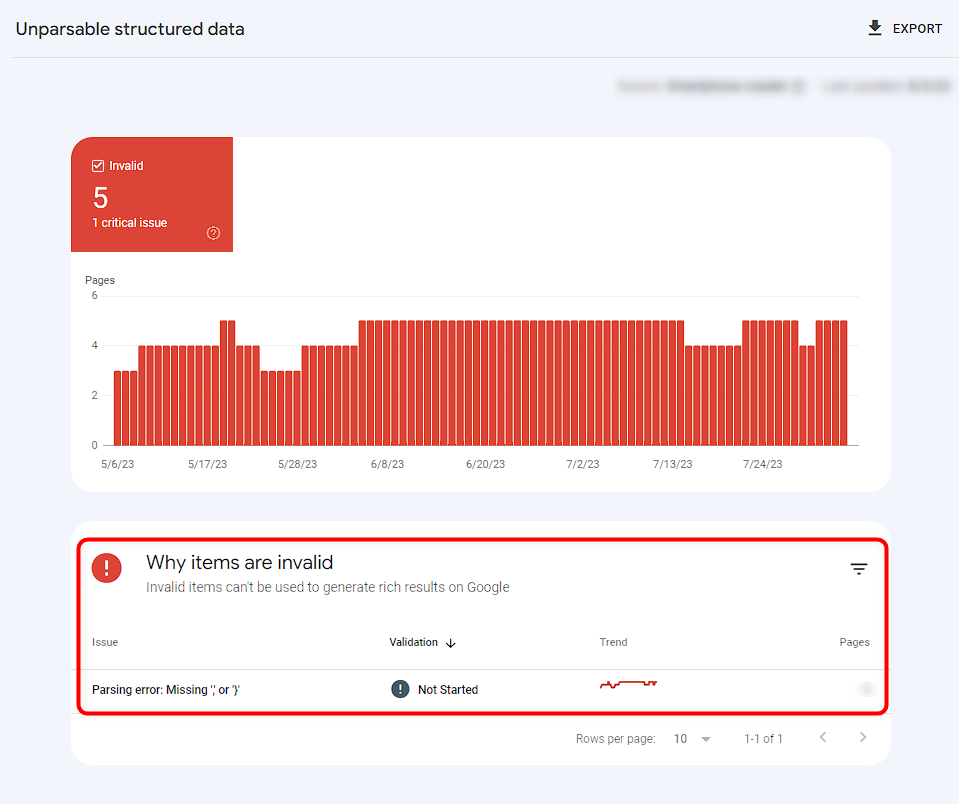Click the Not Started validation text
Screen dimensions: 959x804
click(448, 690)
